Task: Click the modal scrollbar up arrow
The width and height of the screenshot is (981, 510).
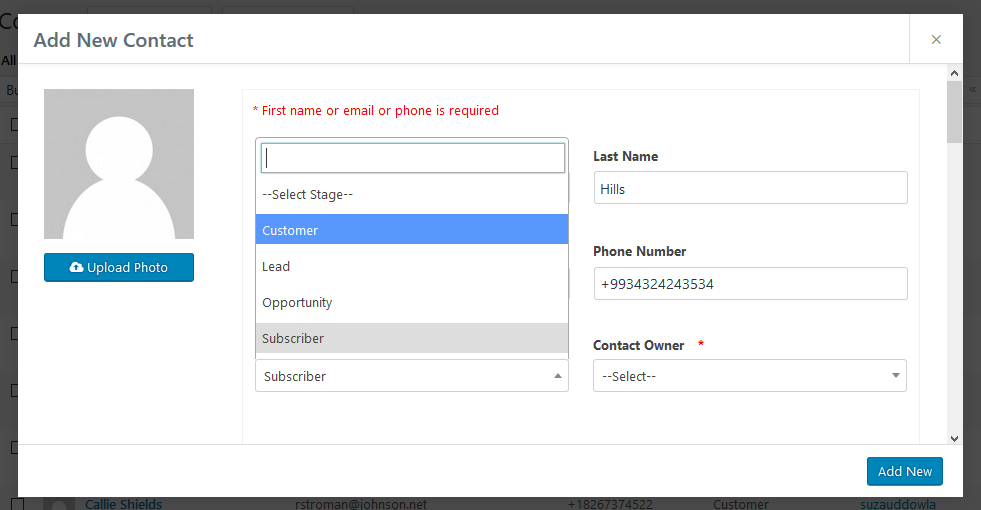Action: 954,73
